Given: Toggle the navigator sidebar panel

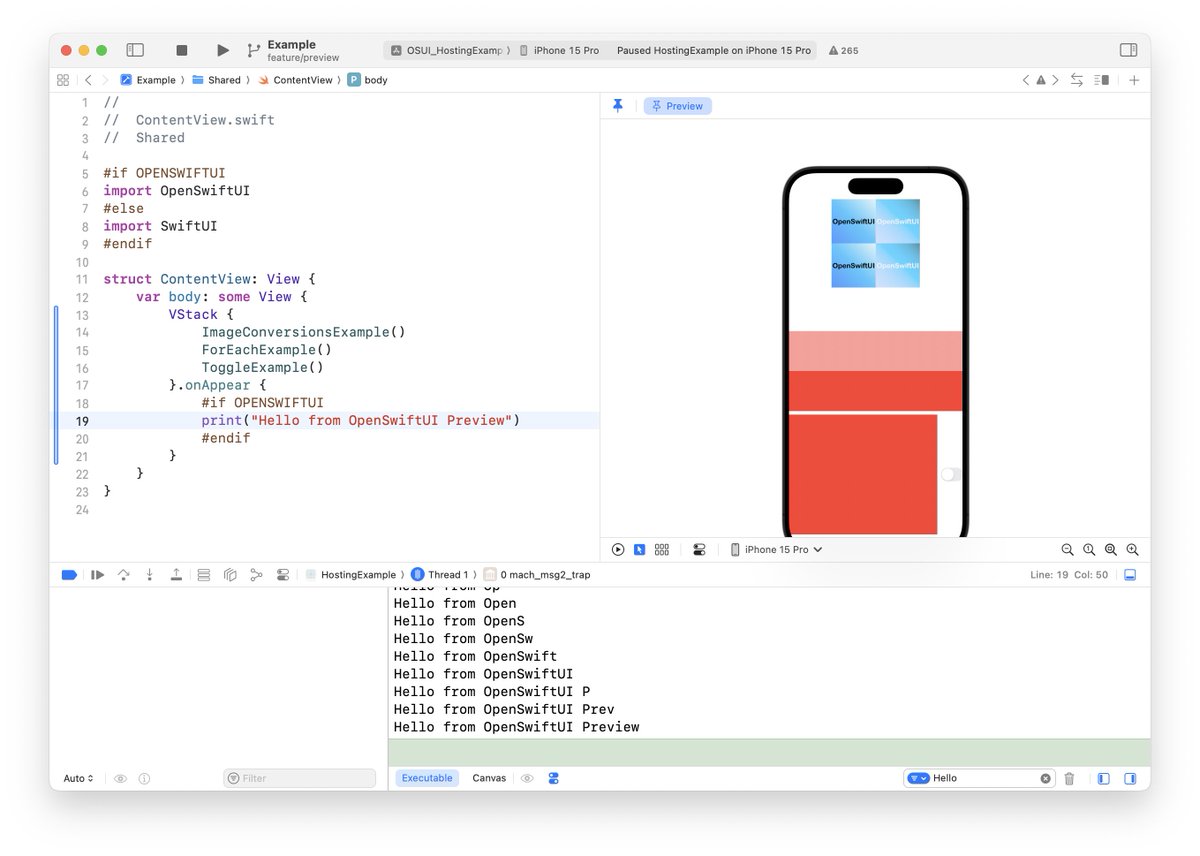Looking at the screenshot, I should tap(135, 50).
